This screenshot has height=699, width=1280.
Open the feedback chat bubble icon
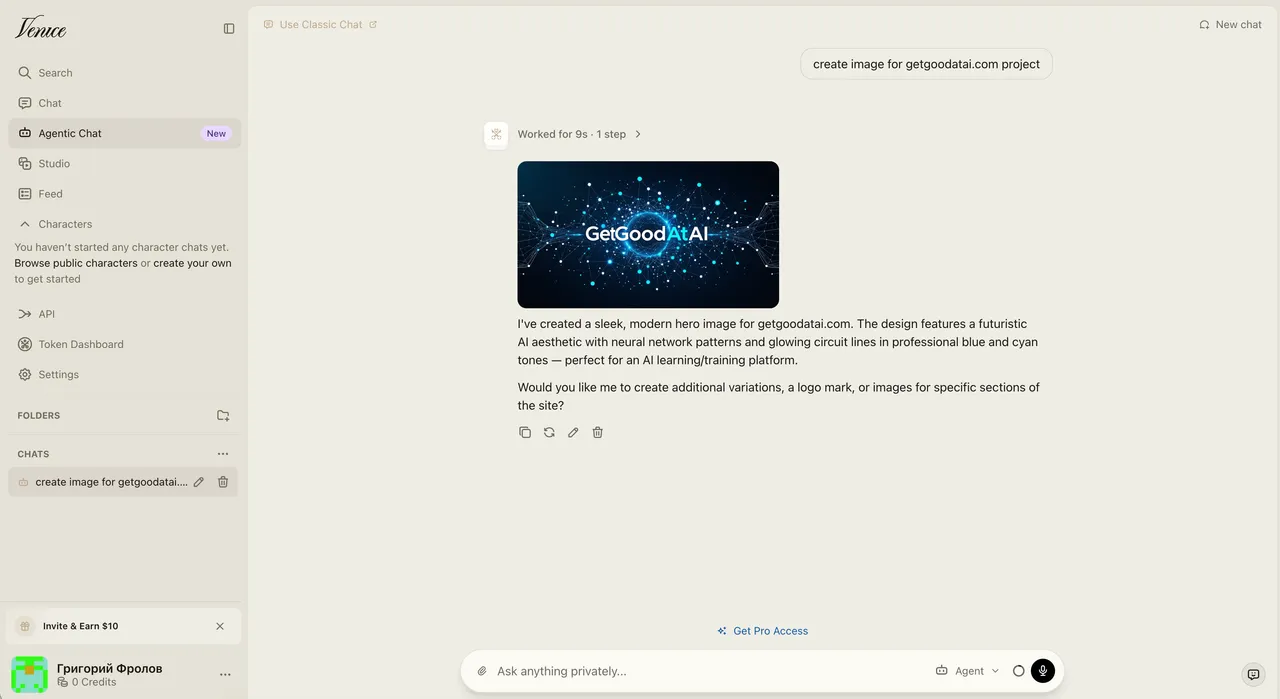[1253, 675]
